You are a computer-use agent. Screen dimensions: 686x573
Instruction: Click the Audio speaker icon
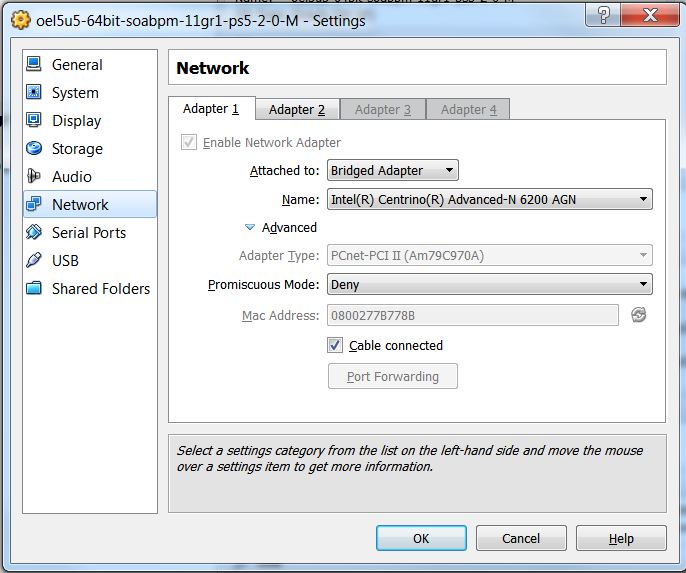point(34,176)
